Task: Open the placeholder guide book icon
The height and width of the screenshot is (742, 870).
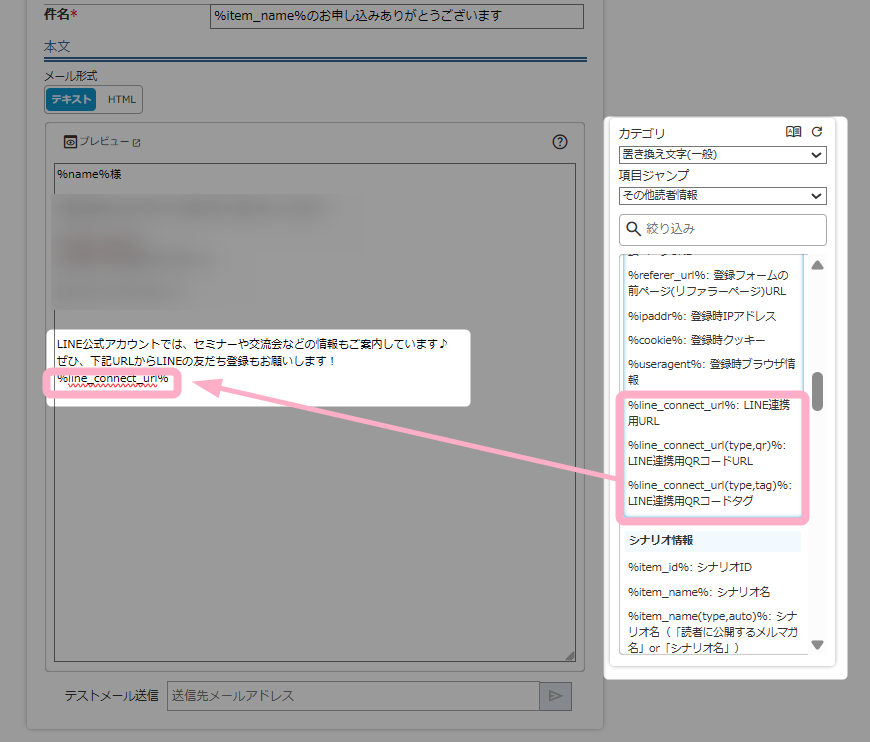Action: 793,132
